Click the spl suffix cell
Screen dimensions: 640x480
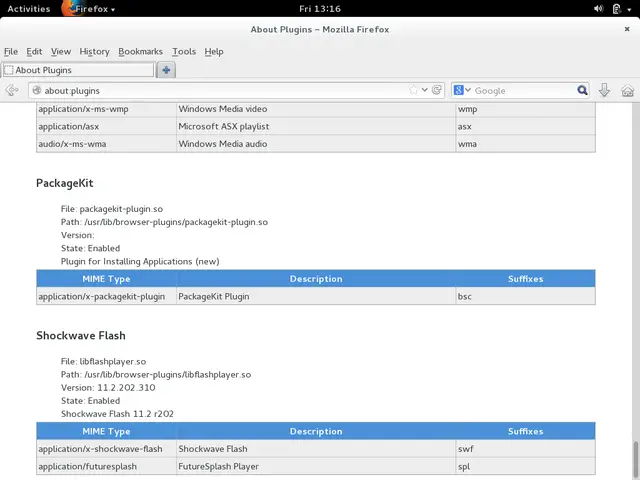[525, 466]
